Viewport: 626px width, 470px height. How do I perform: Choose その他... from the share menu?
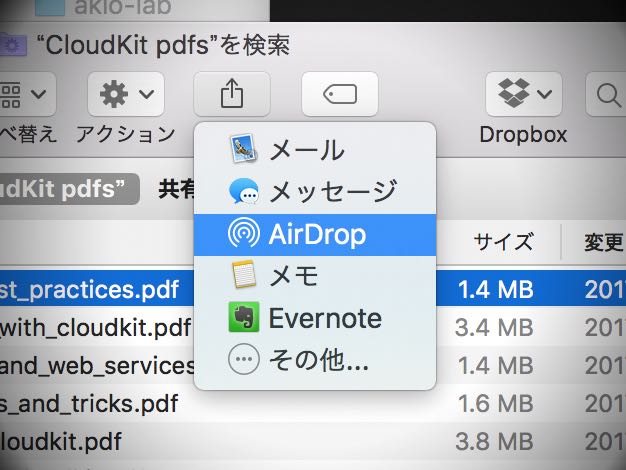315,359
